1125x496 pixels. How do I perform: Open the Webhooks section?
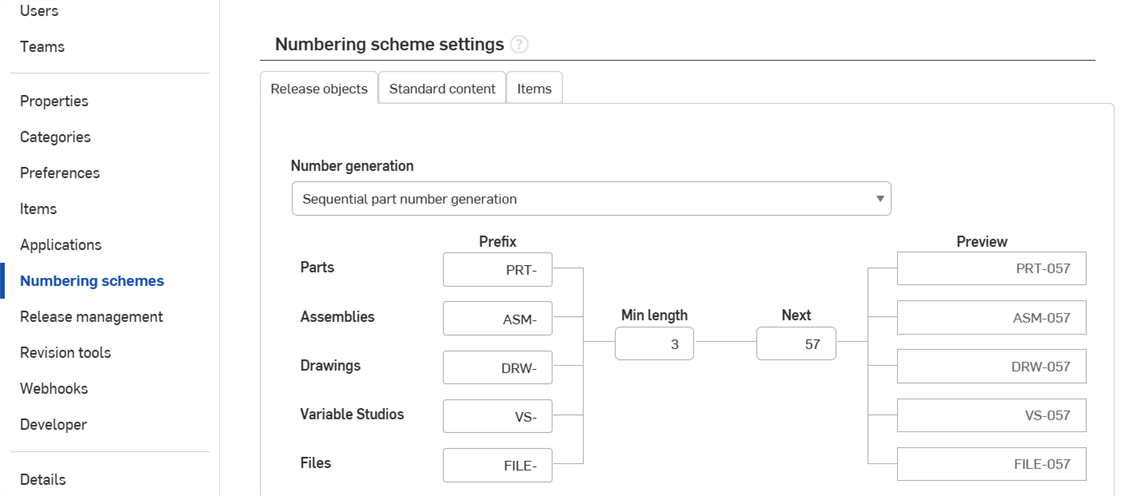tap(54, 389)
